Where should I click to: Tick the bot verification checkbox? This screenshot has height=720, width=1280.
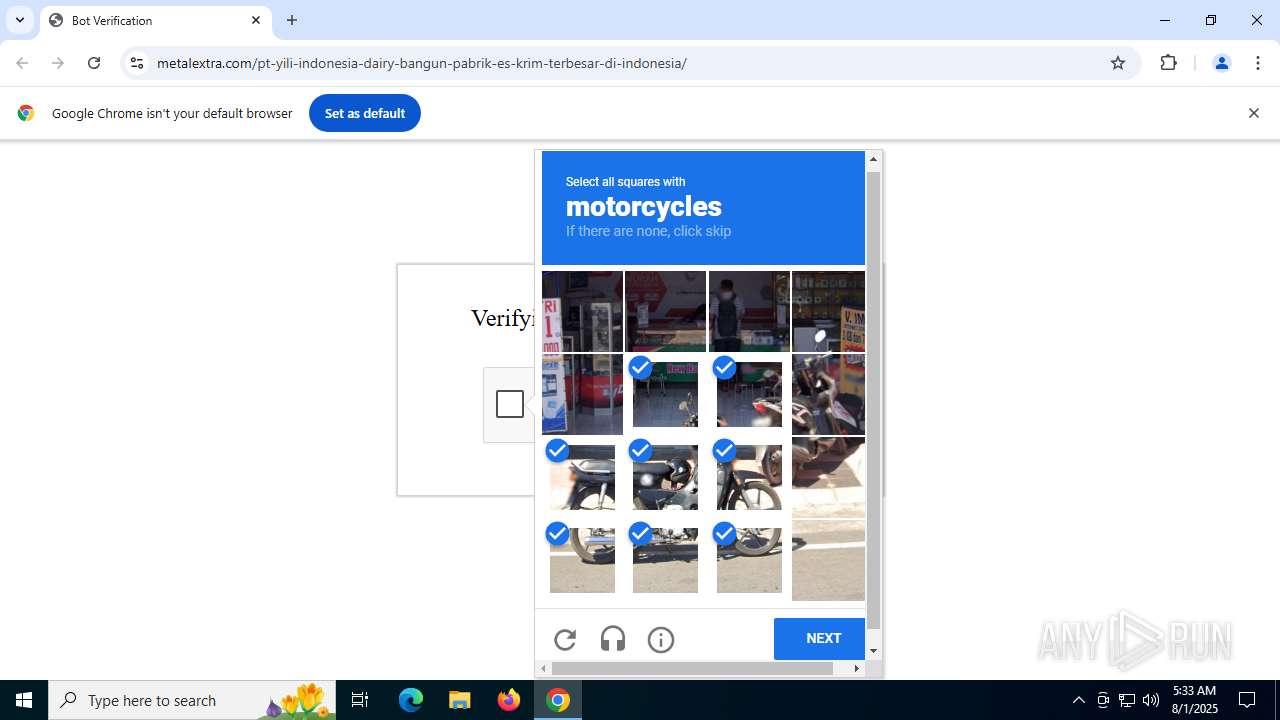(510, 404)
